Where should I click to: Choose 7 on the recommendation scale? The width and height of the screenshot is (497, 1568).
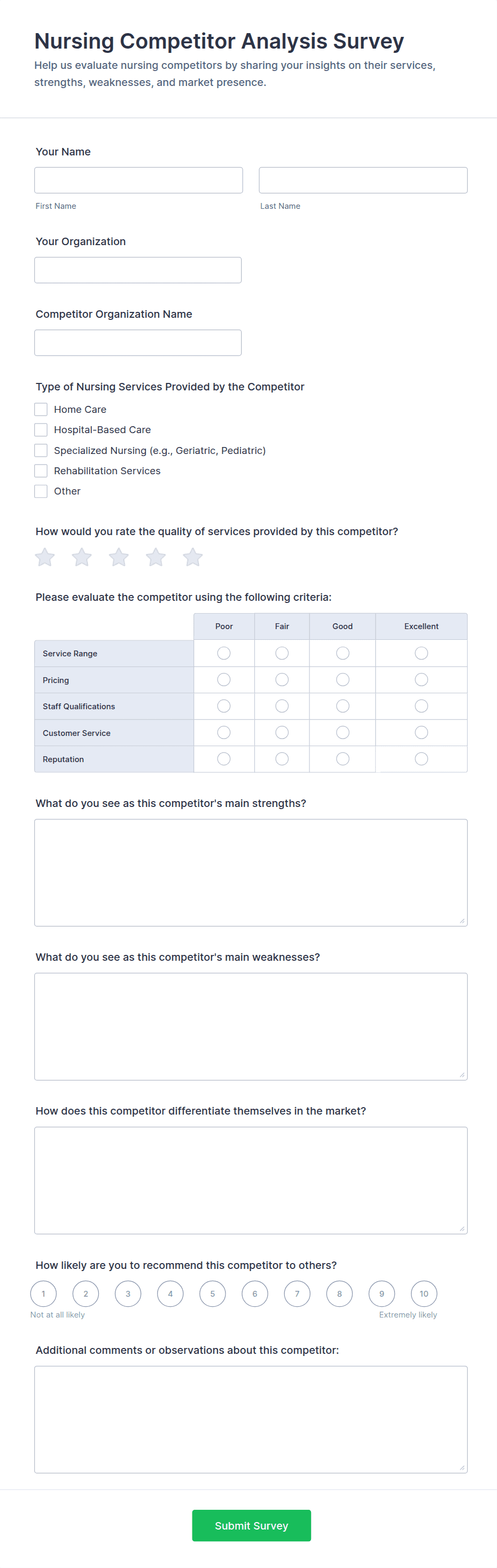click(297, 1294)
